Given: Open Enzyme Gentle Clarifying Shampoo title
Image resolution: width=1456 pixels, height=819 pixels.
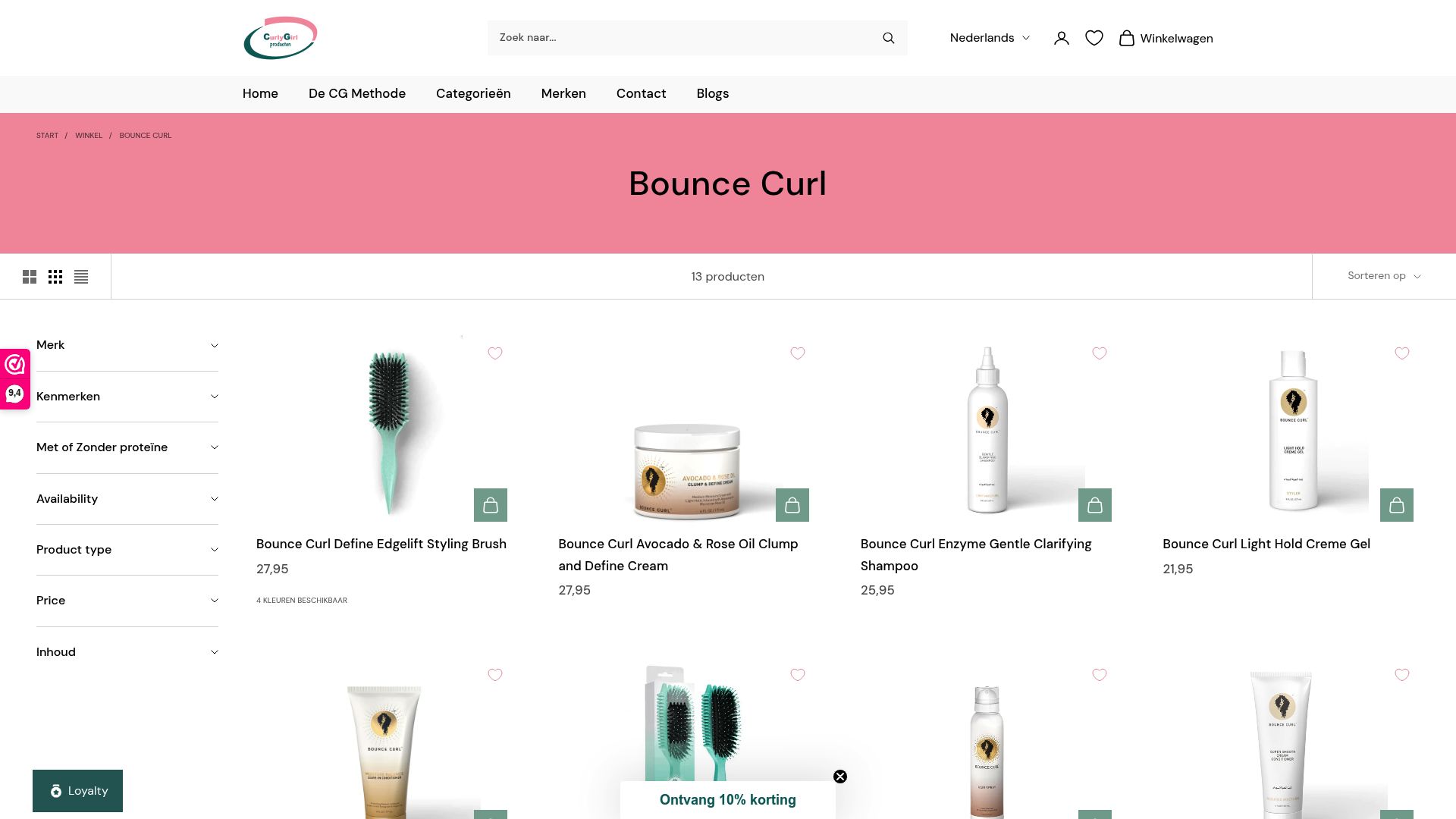Looking at the screenshot, I should pos(976,555).
